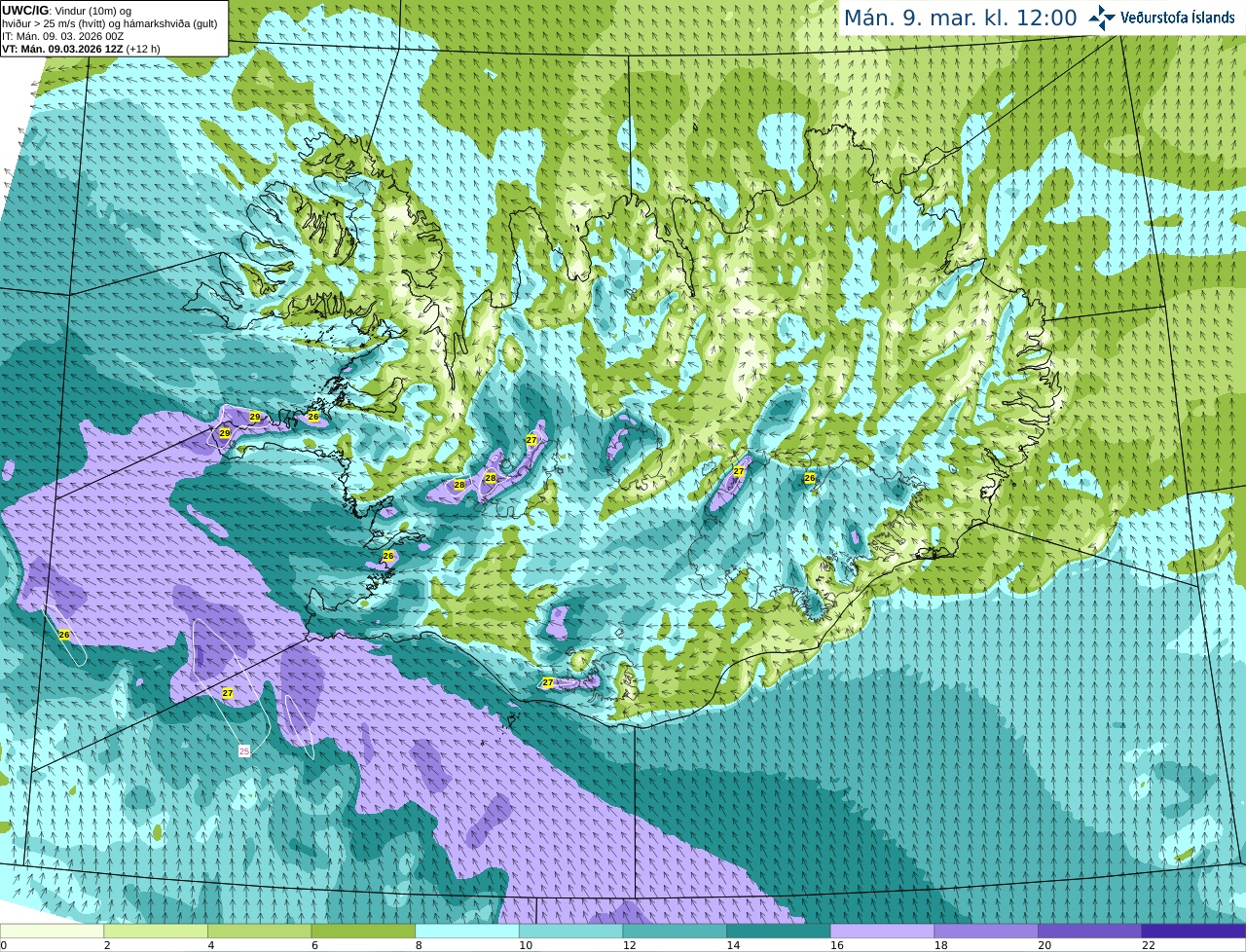Click the legend scale label '16'

tap(837, 945)
